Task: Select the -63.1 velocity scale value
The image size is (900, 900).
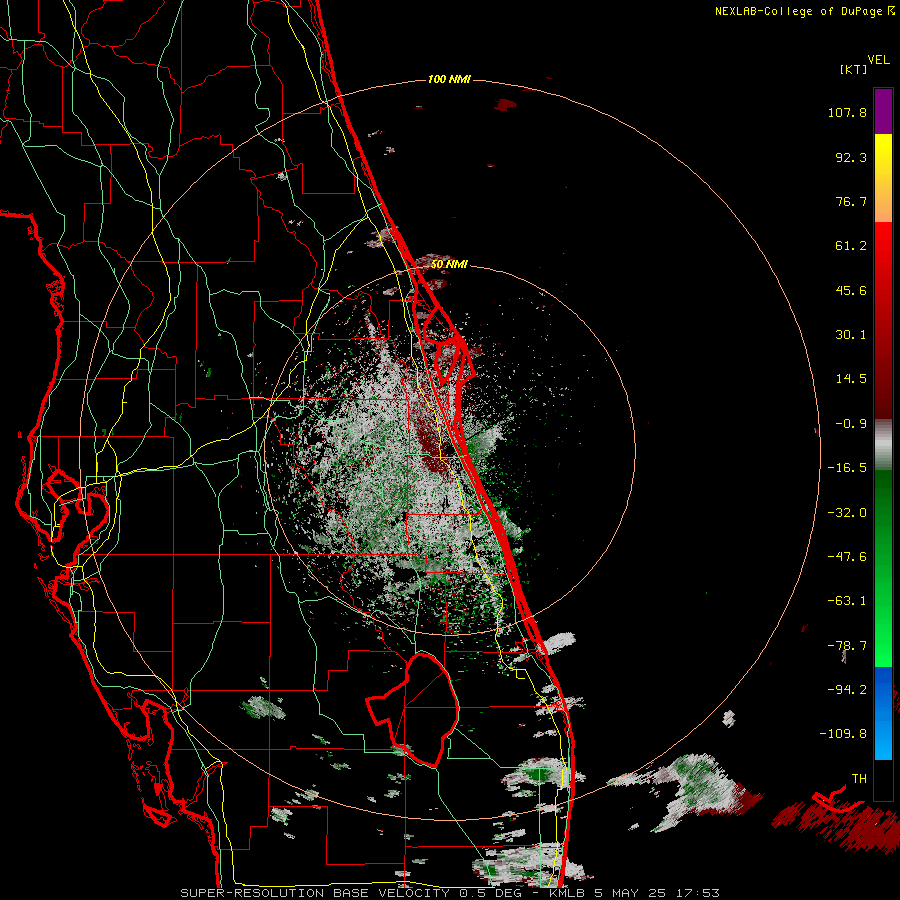Action: (847, 601)
